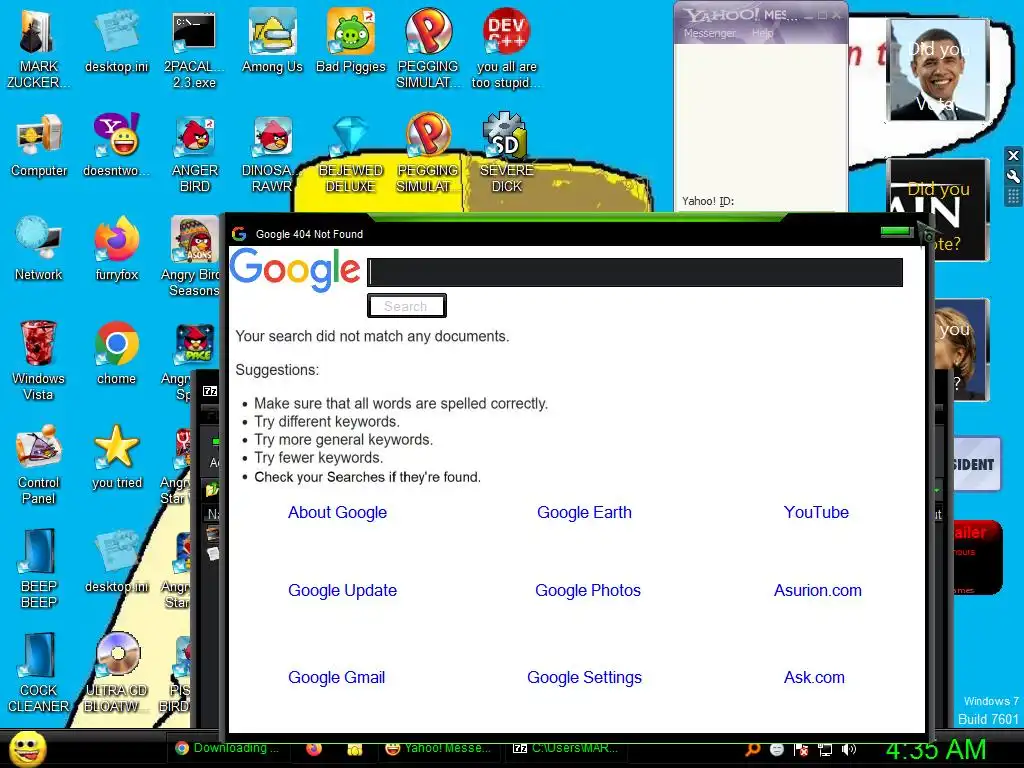Screen dimensions: 1024x768
Task: Launch Angry Birds Seasons shortcut
Action: coord(194,257)
